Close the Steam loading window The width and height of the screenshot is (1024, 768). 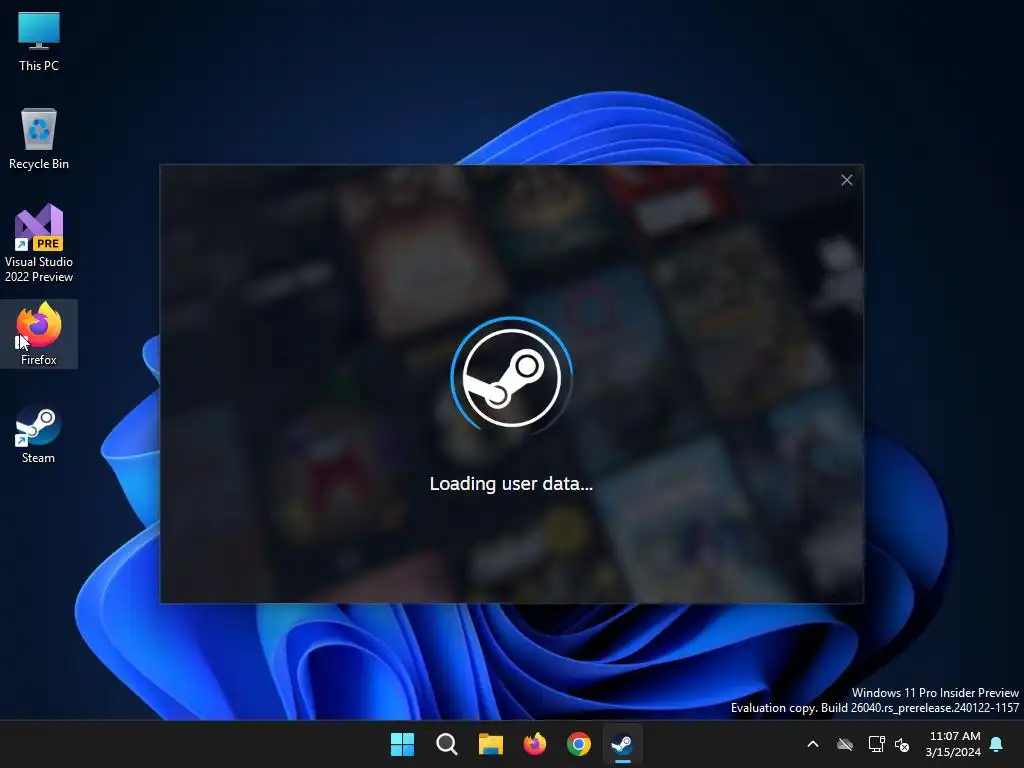click(x=846, y=180)
